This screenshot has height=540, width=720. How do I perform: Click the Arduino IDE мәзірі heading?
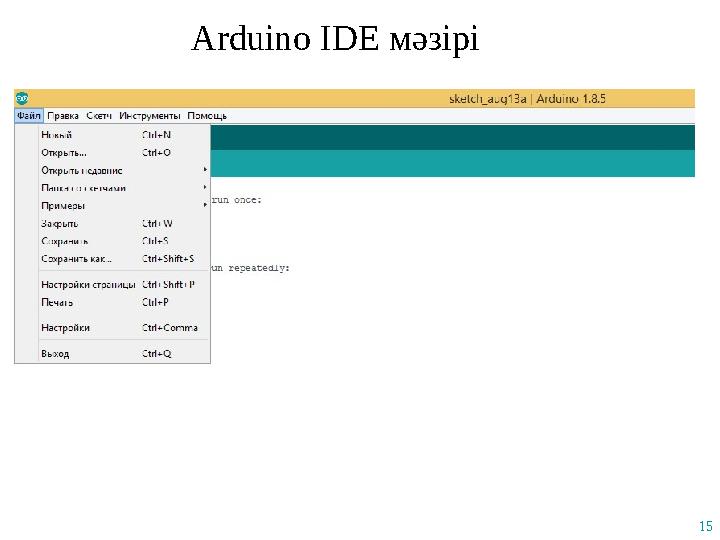[335, 39]
